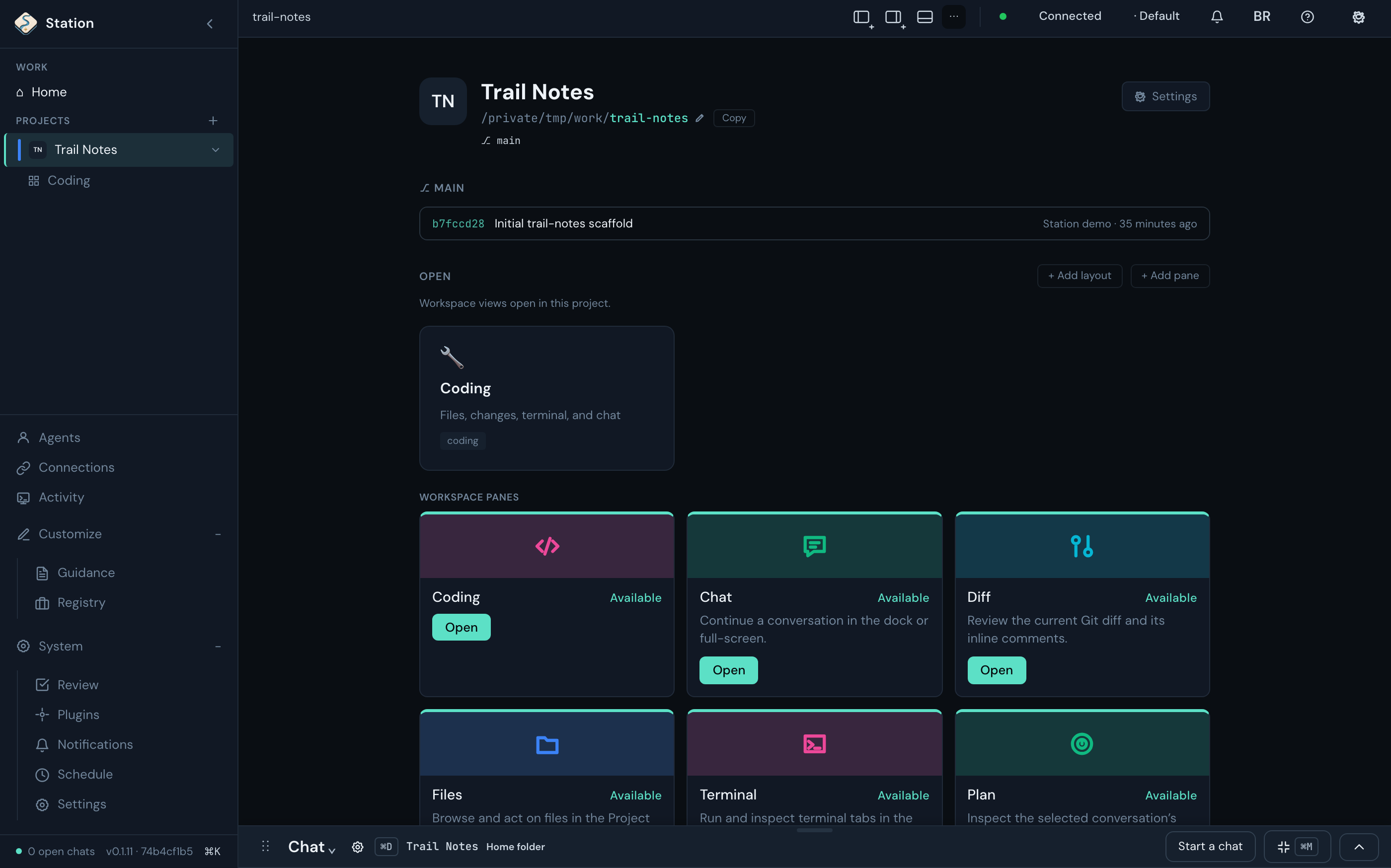Click the Plan pane target icon
This screenshot has height=868, width=1391.
(x=1082, y=744)
